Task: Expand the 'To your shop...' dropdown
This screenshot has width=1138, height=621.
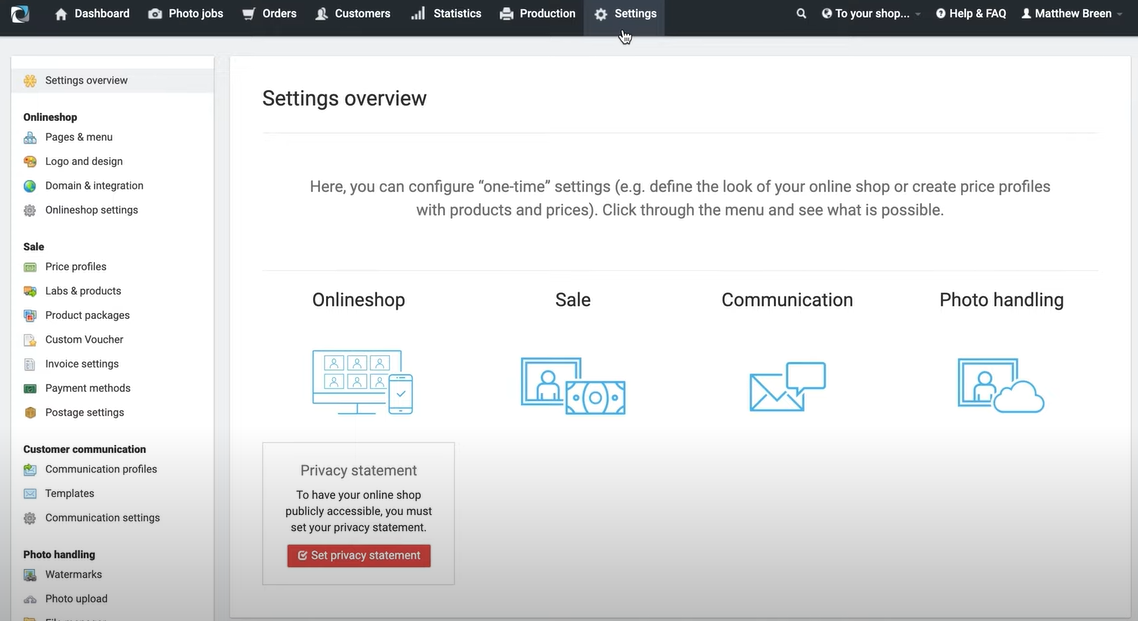Action: pos(869,14)
